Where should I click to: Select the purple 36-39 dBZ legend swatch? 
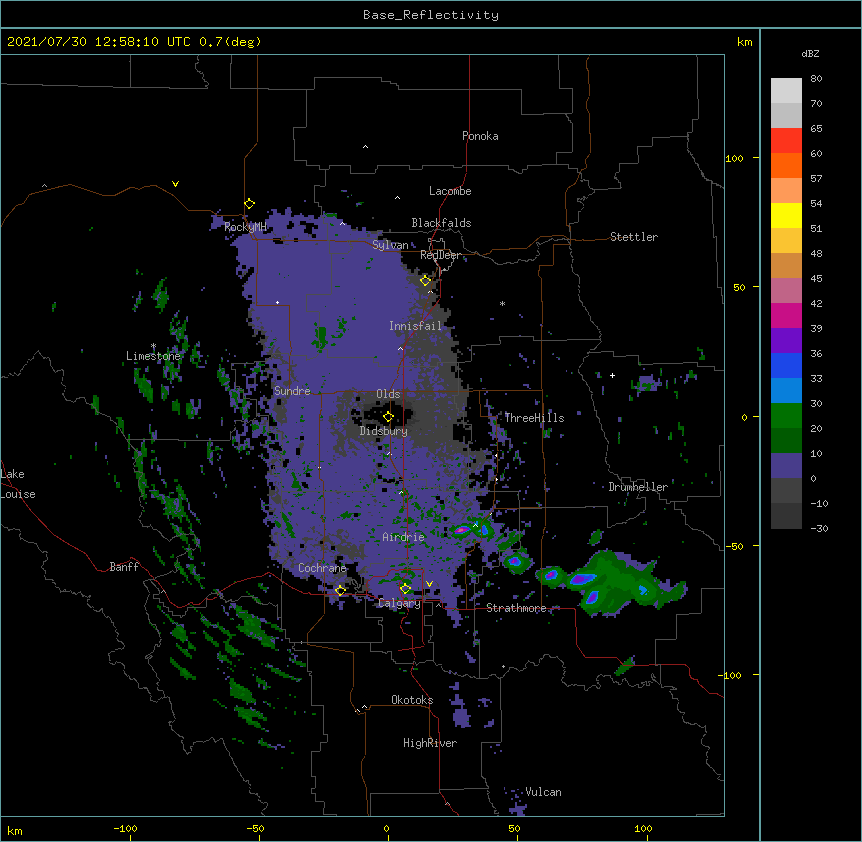tap(786, 341)
